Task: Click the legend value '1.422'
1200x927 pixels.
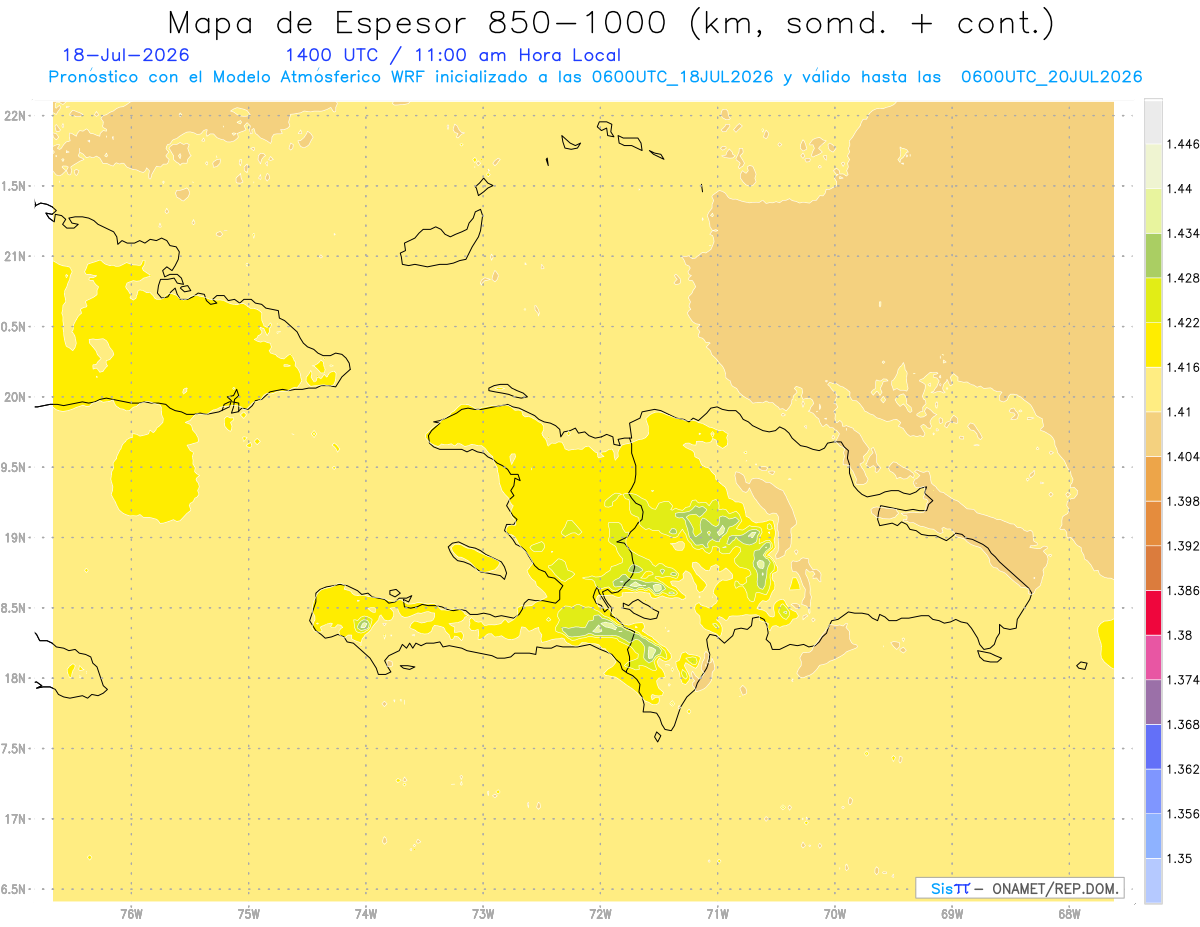Action: click(x=1182, y=323)
